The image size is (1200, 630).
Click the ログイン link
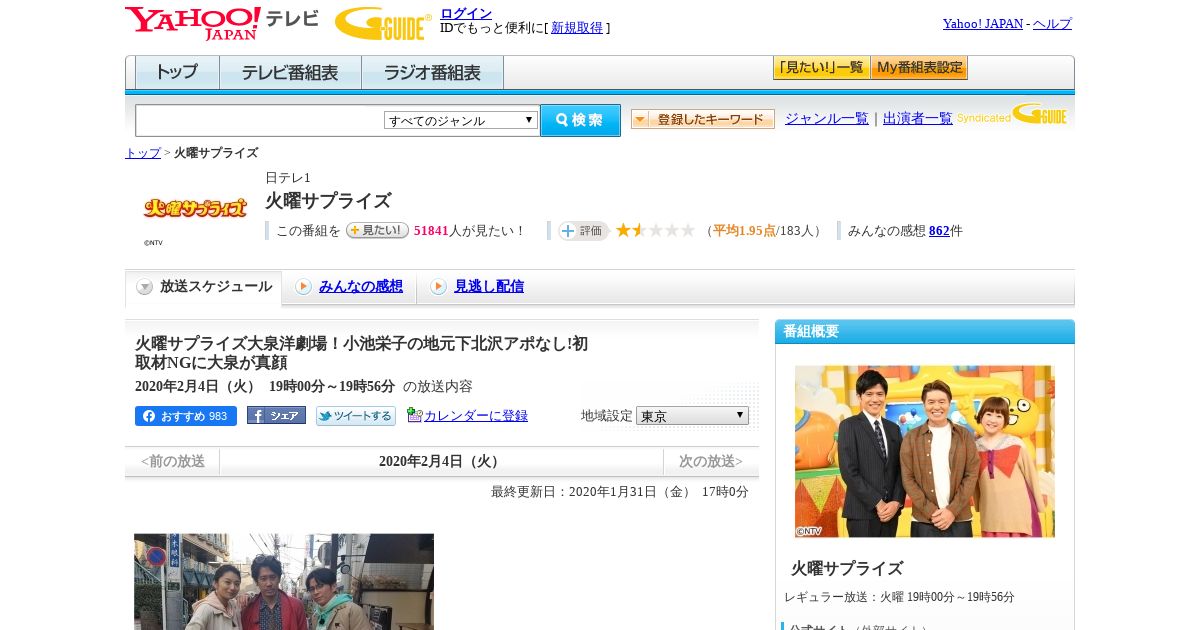pos(466,13)
